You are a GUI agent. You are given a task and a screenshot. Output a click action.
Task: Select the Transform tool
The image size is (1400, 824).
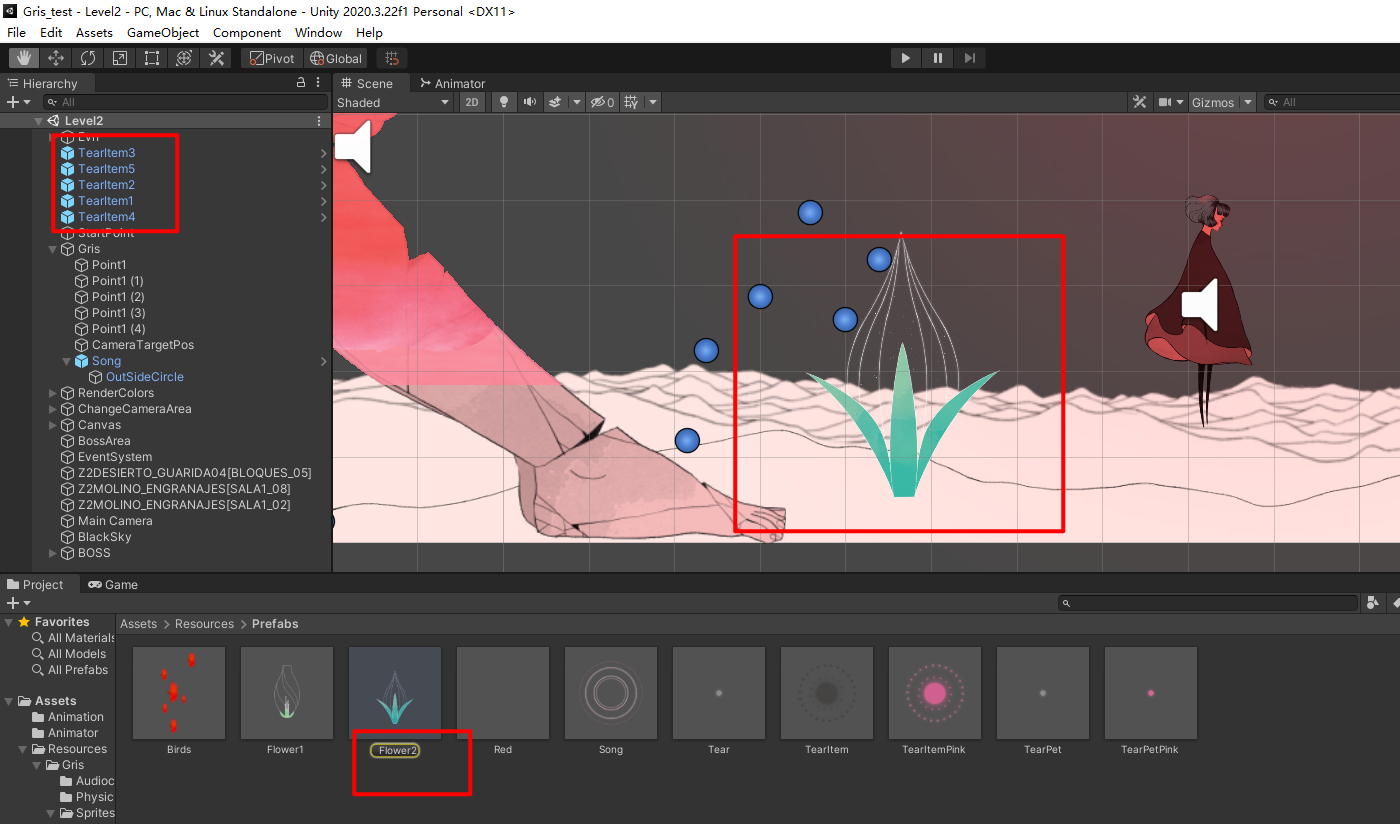click(184, 58)
